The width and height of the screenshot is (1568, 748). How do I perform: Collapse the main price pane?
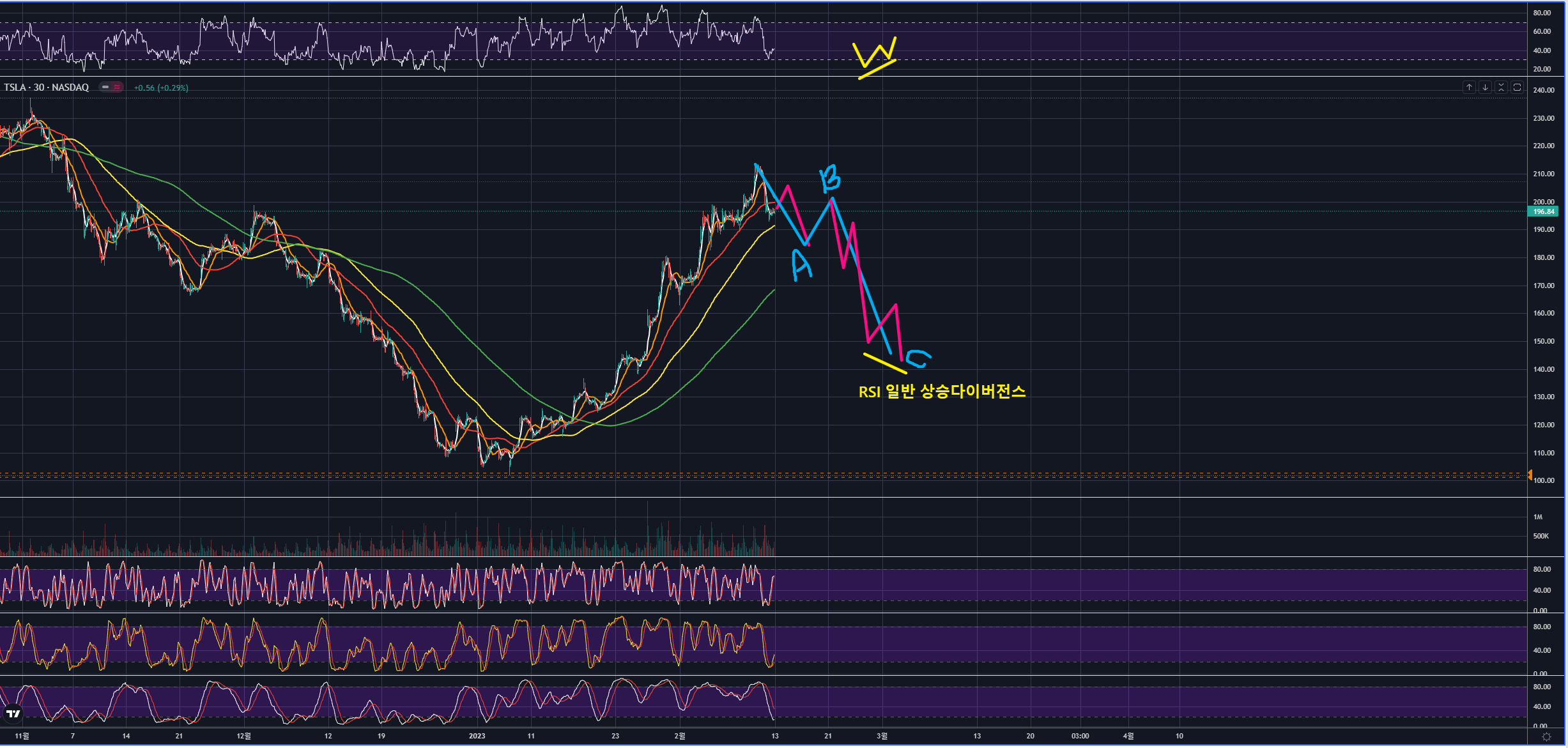(x=1501, y=88)
